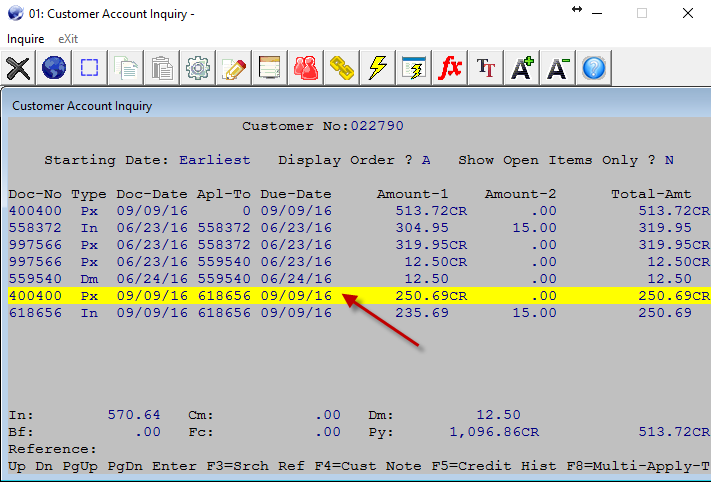Click PgDn in the key bar
The width and height of the screenshot is (711, 482).
point(125,466)
